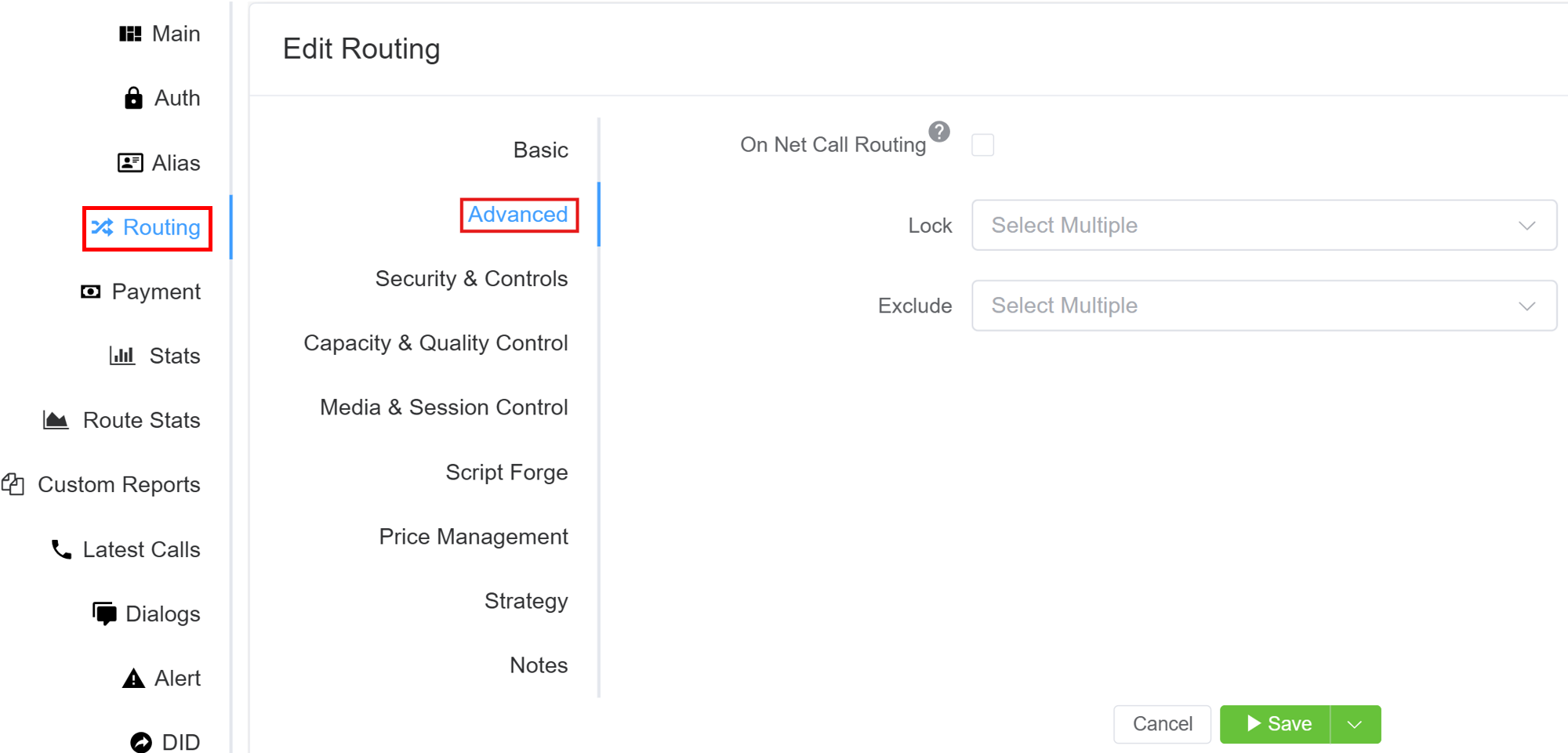Open the Script Forge tab
This screenshot has width=1568, height=753.
(x=506, y=472)
